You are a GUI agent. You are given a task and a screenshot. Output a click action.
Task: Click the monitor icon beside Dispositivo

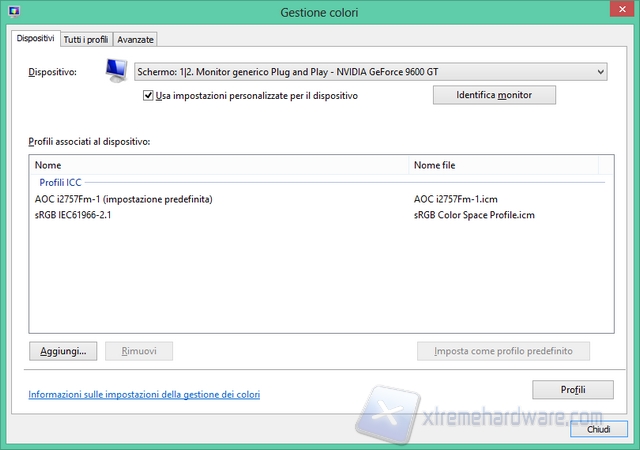(117, 71)
